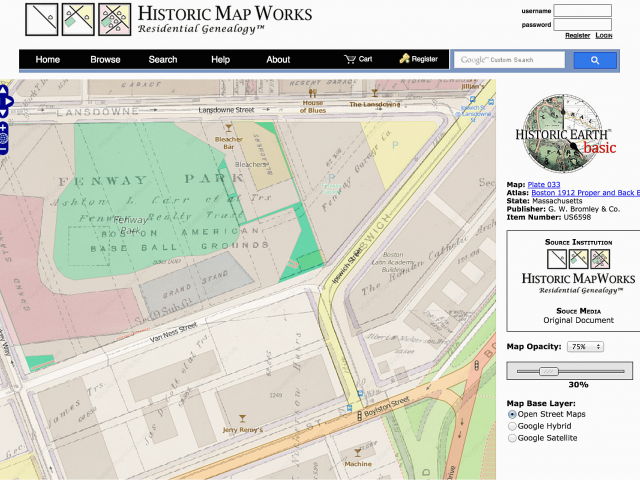Pan the map up with the arrow
Viewport: 640px width, 480px height.
(3, 90)
